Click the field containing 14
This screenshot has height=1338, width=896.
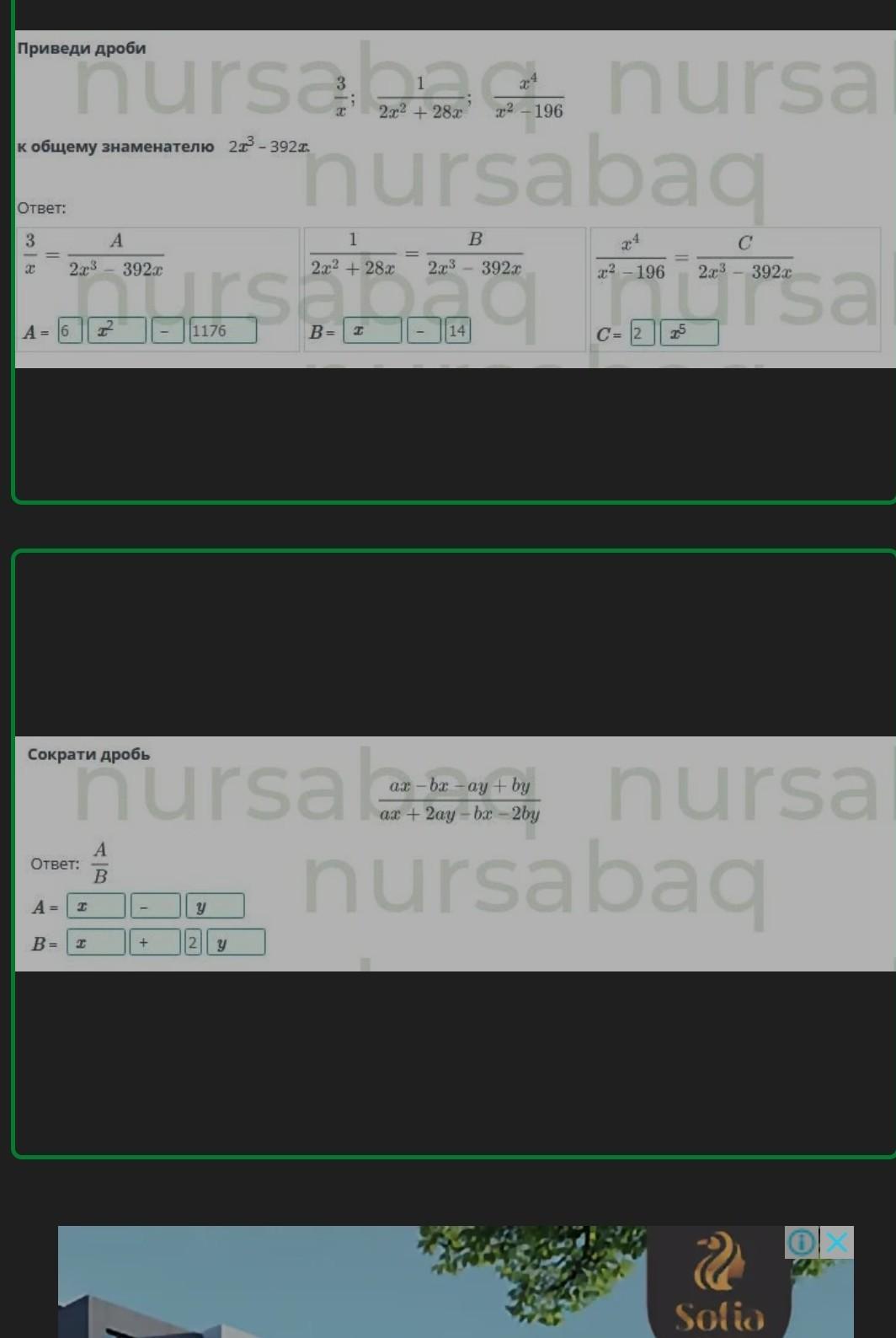[458, 330]
